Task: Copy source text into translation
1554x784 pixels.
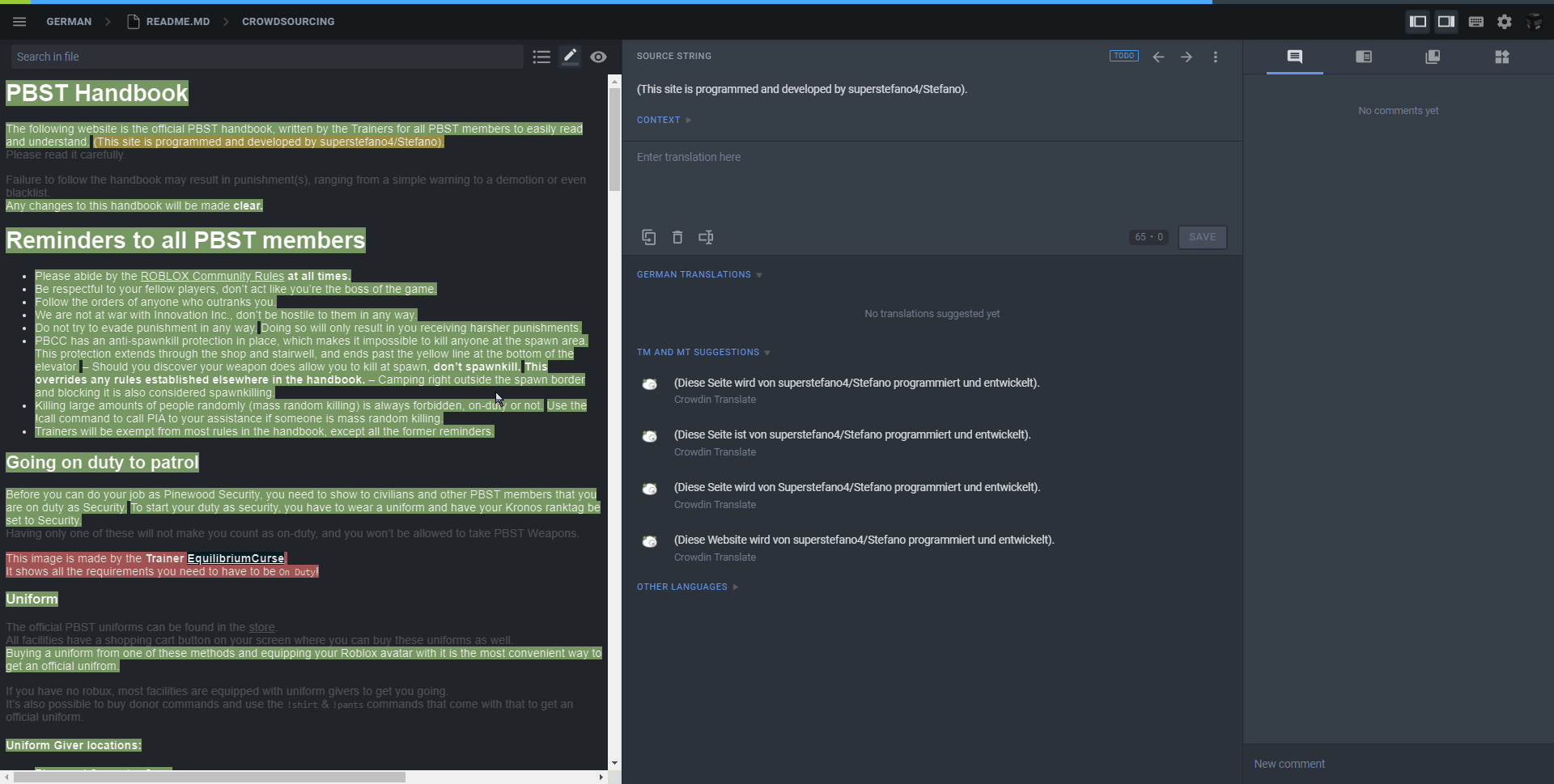Action: tap(649, 237)
